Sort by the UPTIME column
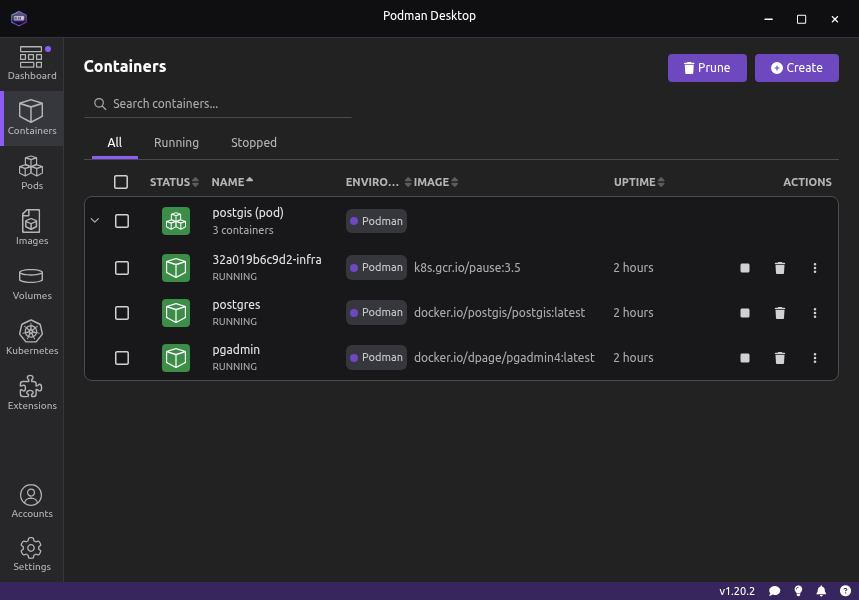This screenshot has height=600, width=859. [x=639, y=182]
